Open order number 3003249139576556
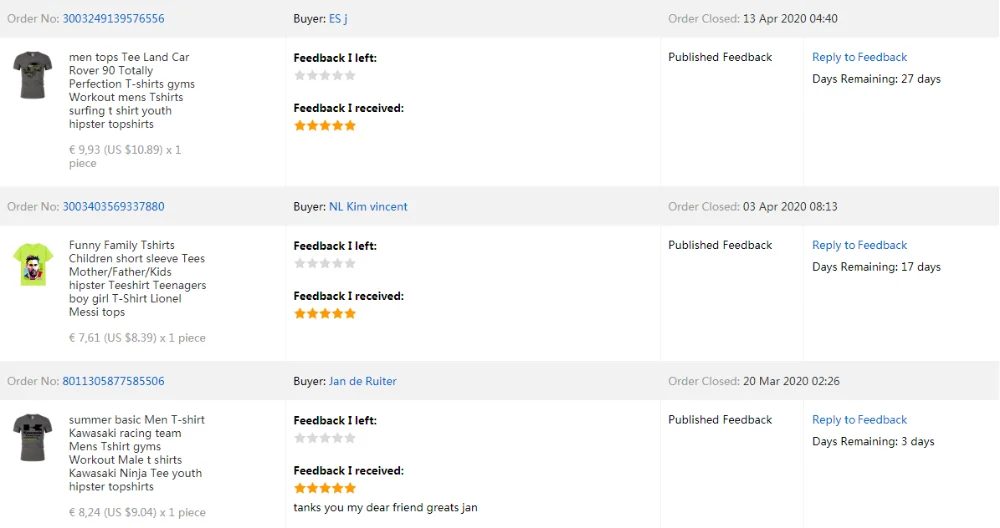Viewport: 1000px width, 528px height. [x=113, y=19]
